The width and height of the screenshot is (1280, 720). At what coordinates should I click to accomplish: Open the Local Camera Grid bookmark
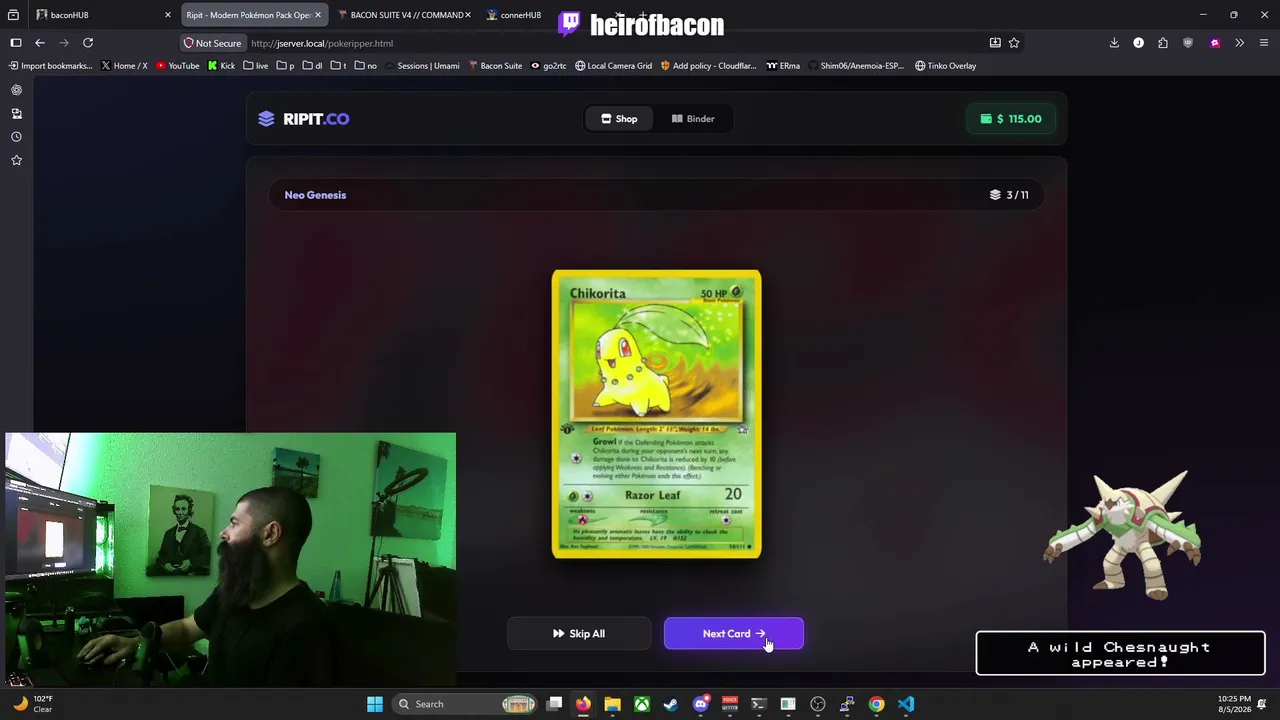613,66
